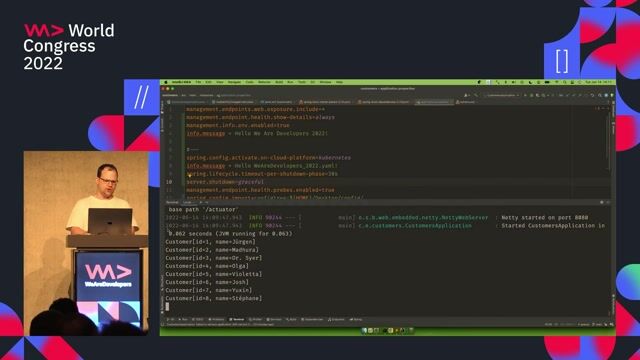Click the macOS menu bar clock
640x360 pixels.
point(599,82)
